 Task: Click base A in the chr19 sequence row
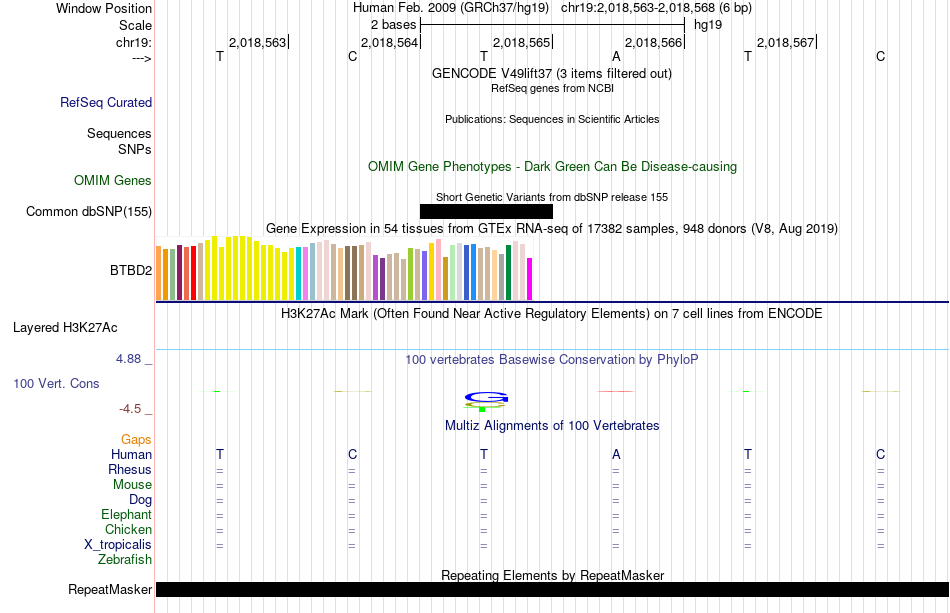pos(616,56)
